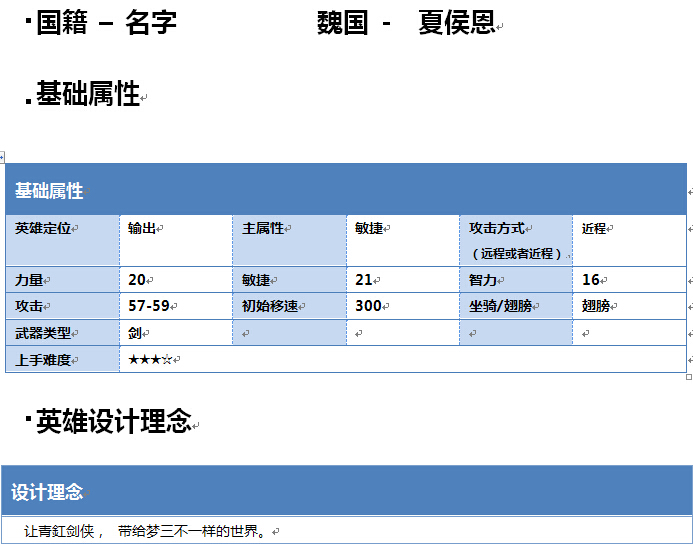This screenshot has height=547, width=693.
Task: Click the table resize handle at bottom-right corner
Action: (688, 376)
